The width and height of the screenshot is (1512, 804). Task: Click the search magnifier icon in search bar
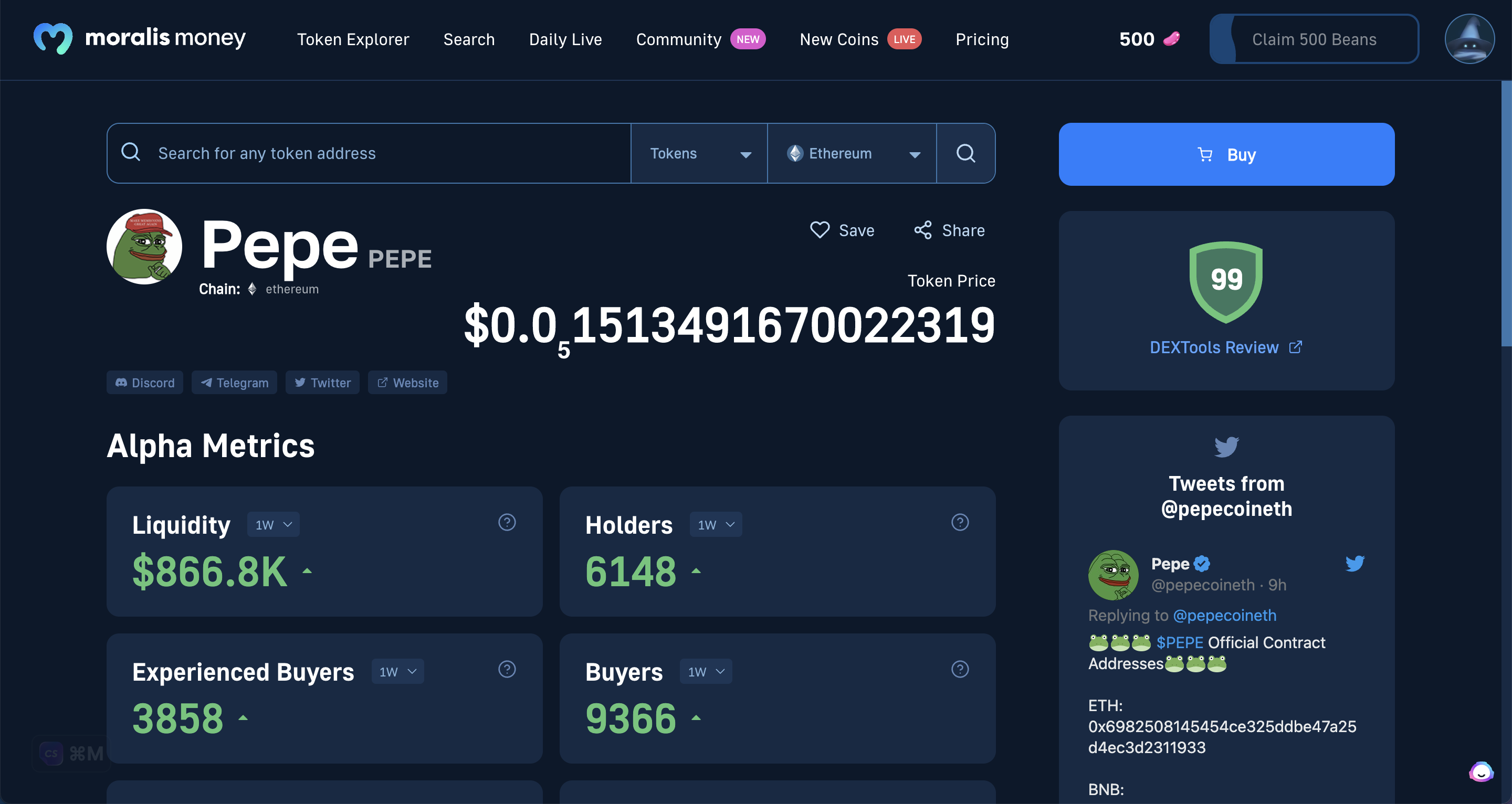click(x=965, y=153)
